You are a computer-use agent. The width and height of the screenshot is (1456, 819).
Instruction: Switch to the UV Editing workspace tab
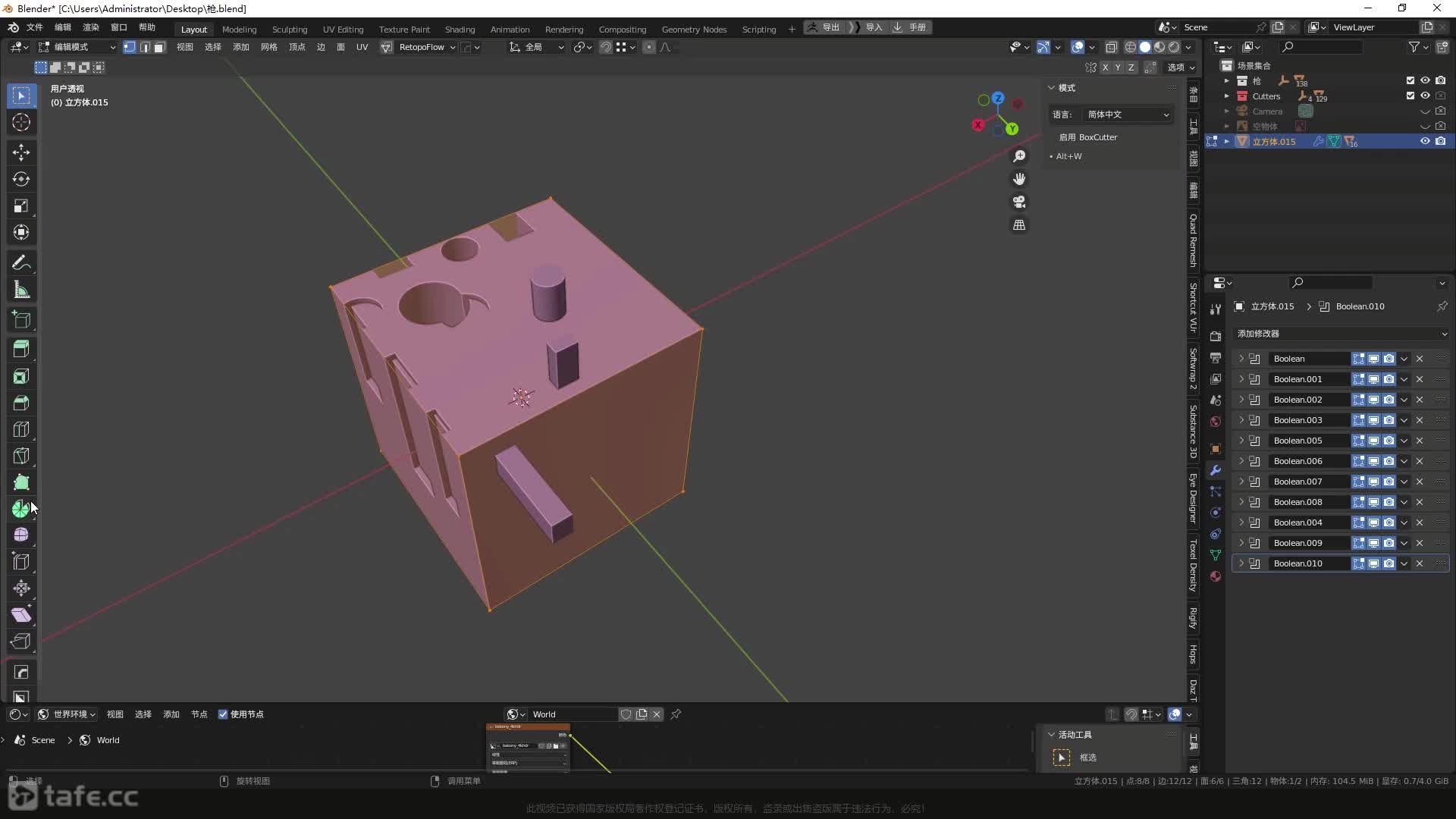pyautogui.click(x=343, y=30)
